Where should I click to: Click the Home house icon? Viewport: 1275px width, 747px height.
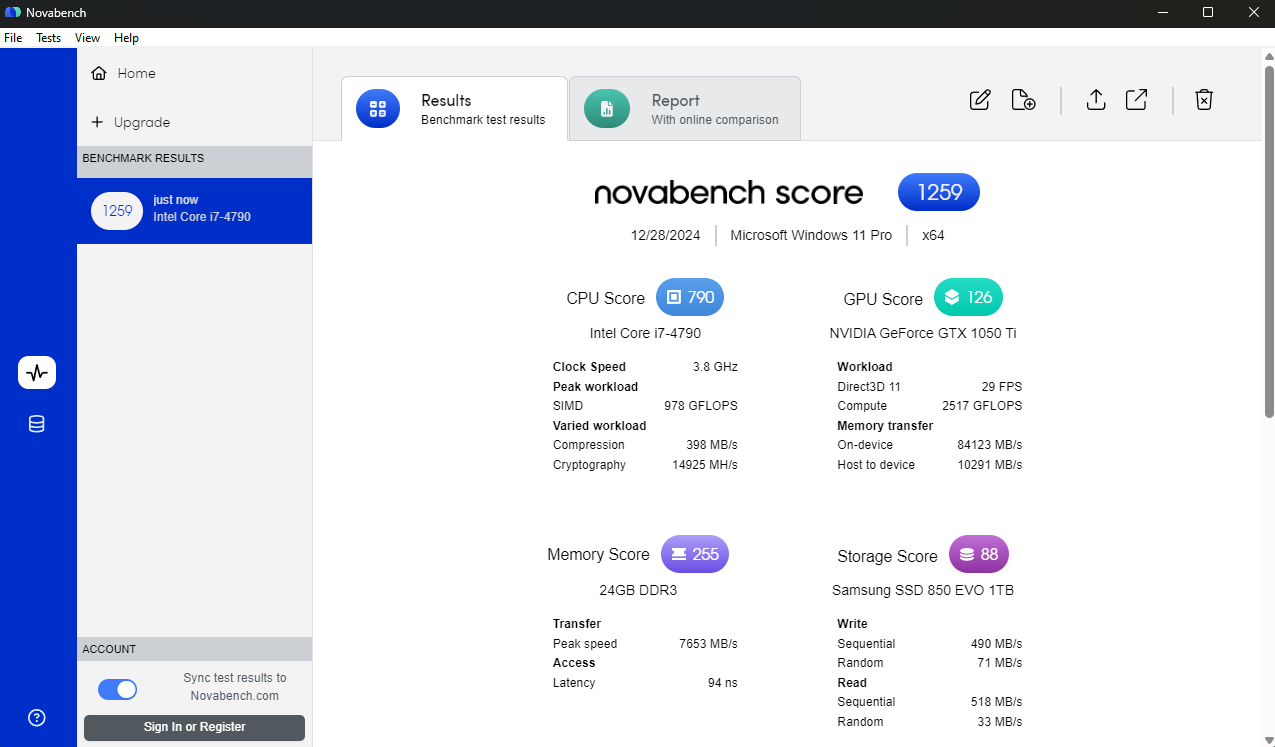[98, 73]
